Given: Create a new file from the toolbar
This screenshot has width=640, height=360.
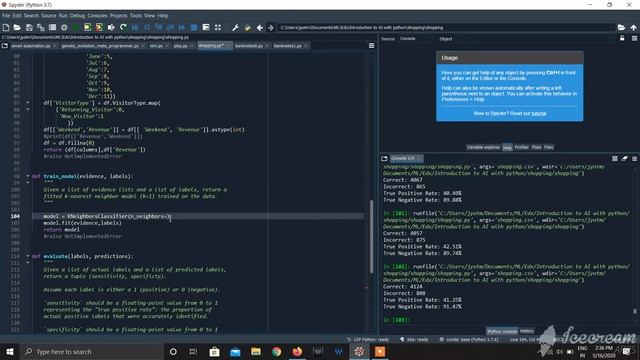Looking at the screenshot, I should (6, 27).
